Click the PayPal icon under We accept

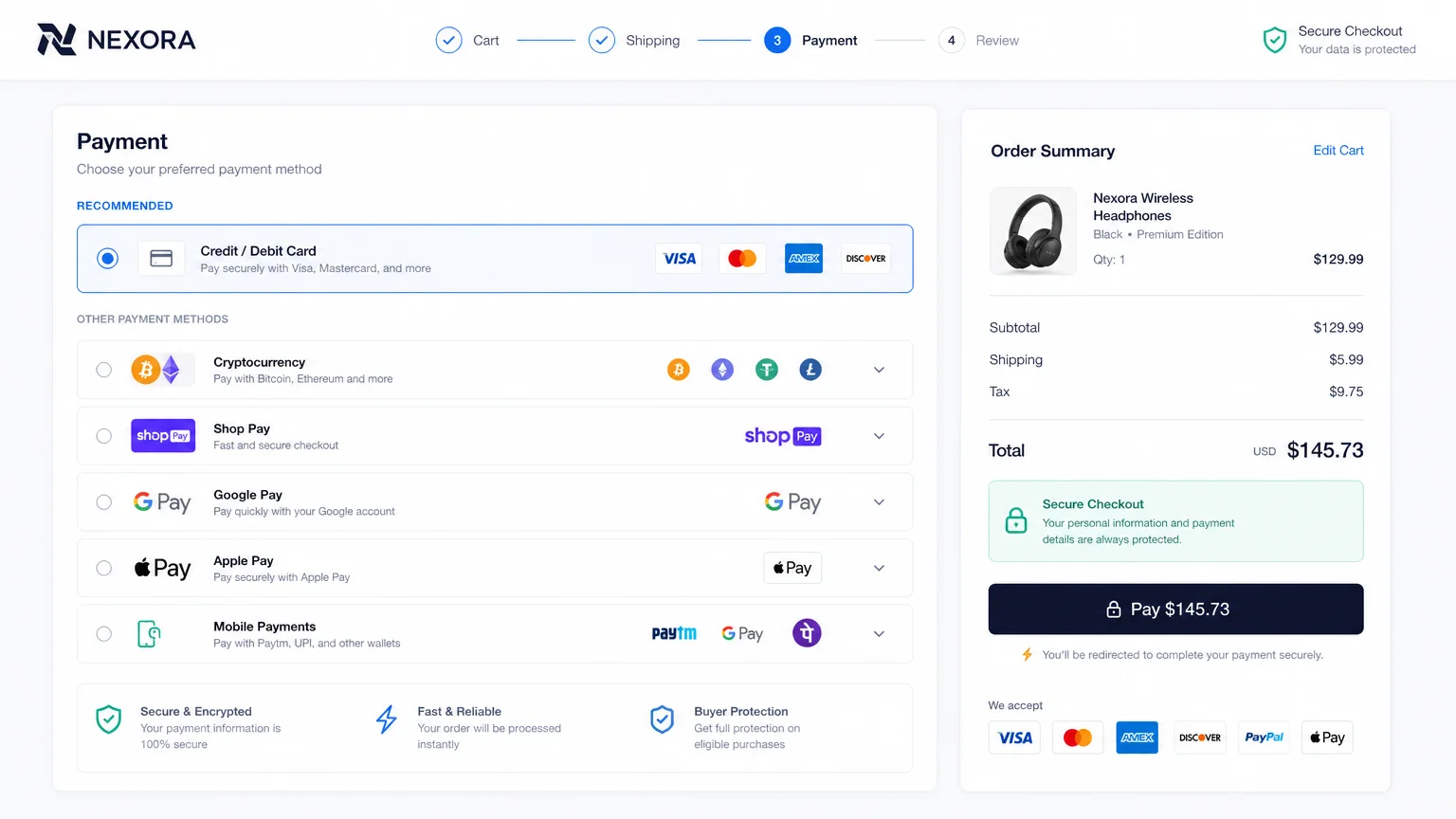(x=1264, y=737)
